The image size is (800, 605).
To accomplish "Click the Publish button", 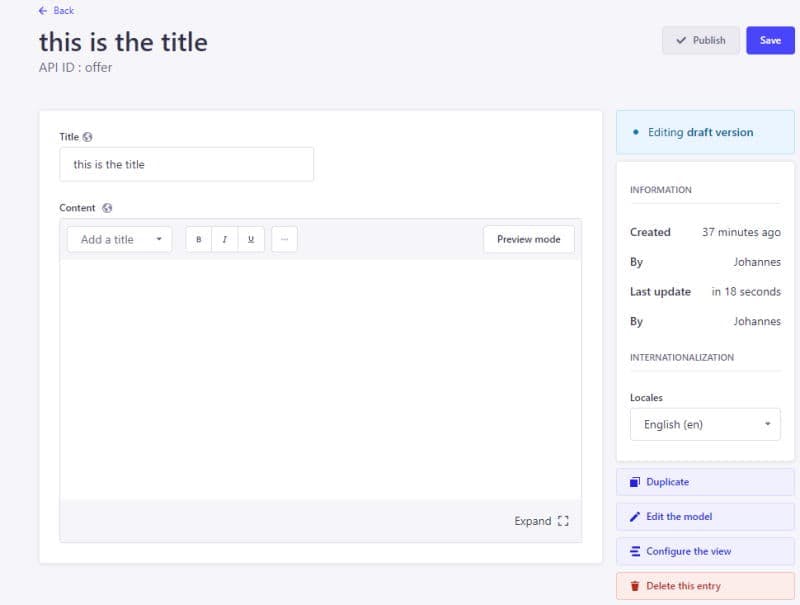I will coord(701,40).
